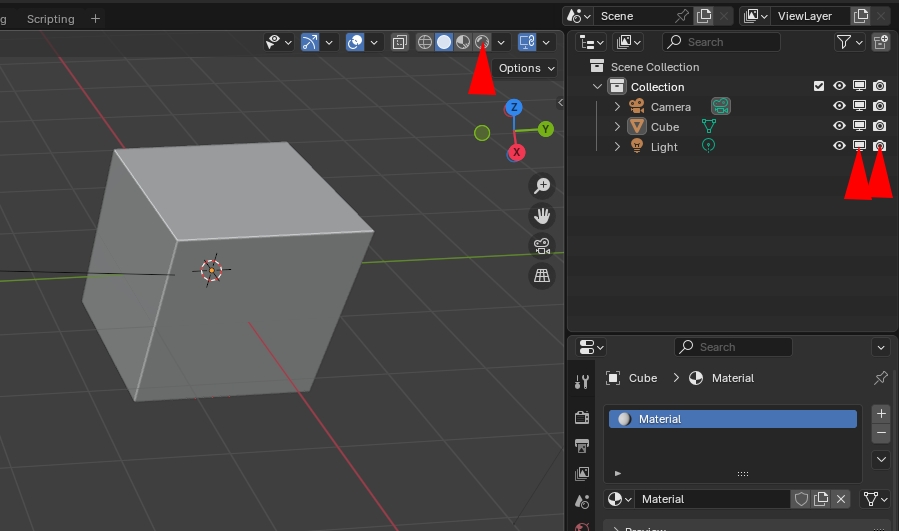Toggle X-ray view mode
The width and height of the screenshot is (899, 531).
400,42
